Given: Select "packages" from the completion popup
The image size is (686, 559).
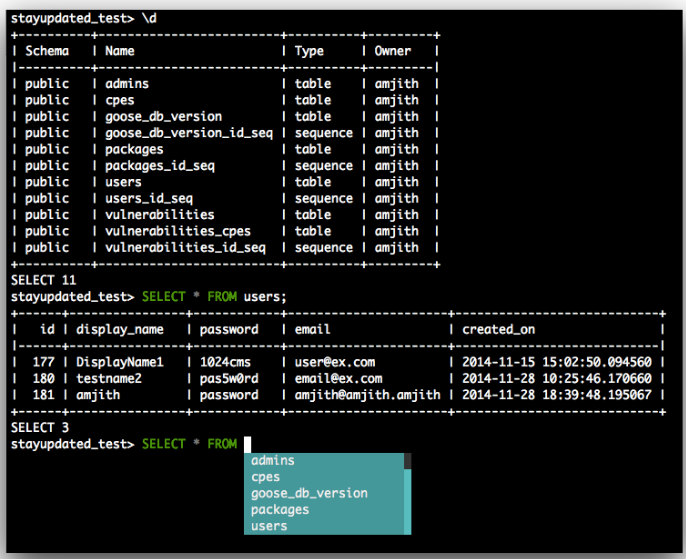Looking at the screenshot, I should (x=280, y=509).
